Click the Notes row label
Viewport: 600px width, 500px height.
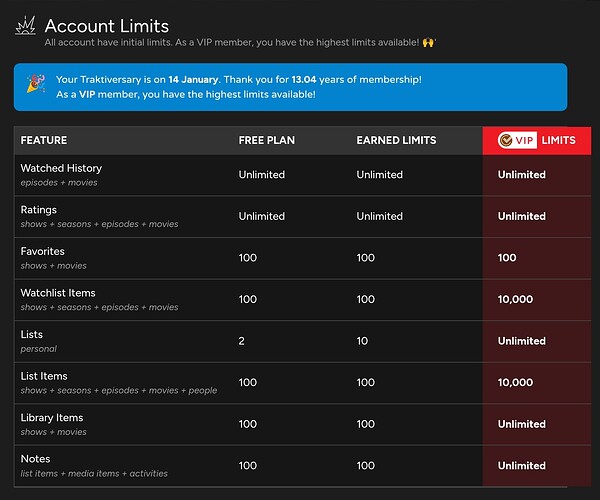(x=36, y=459)
